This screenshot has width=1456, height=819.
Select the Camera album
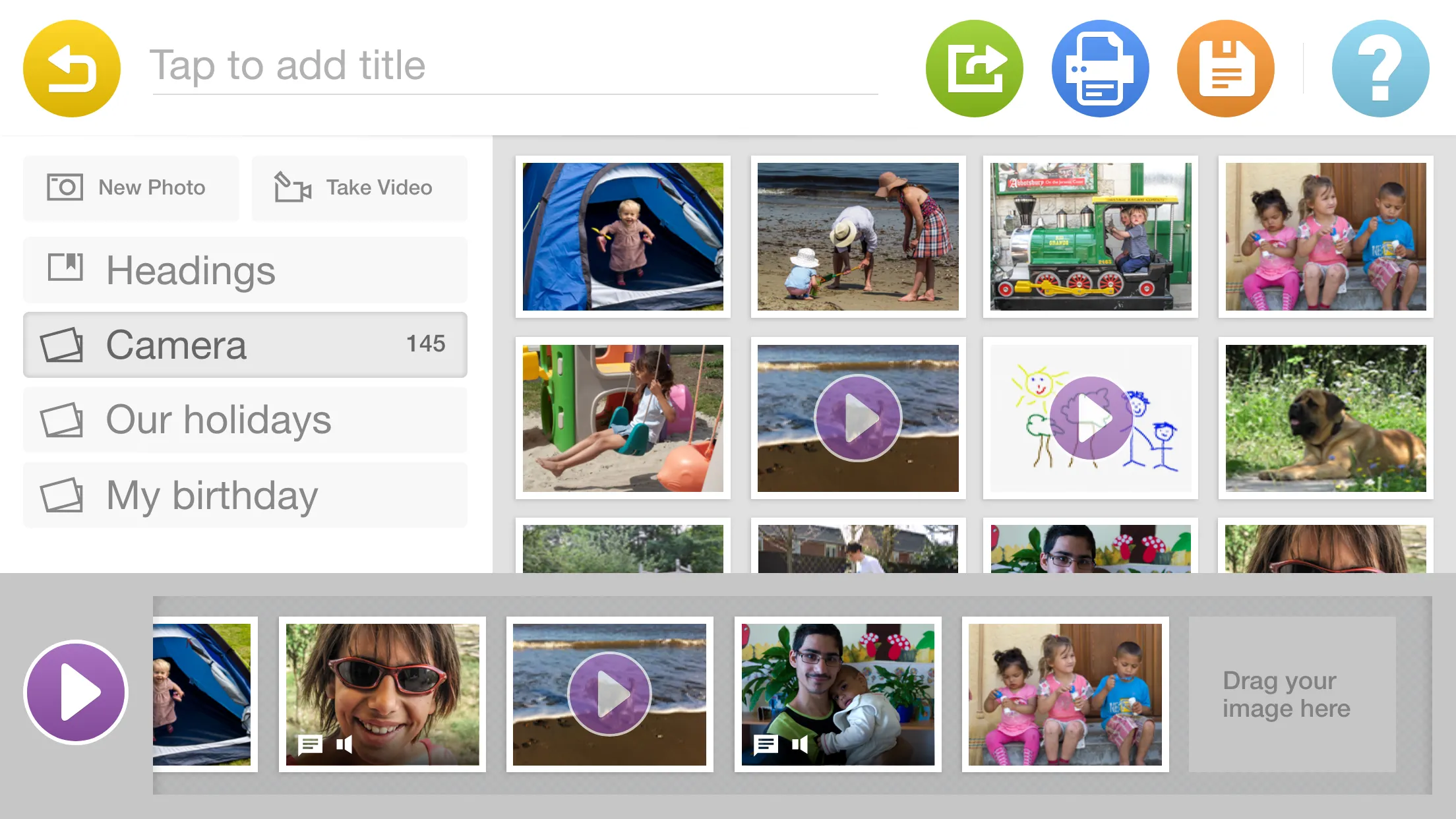(245, 344)
